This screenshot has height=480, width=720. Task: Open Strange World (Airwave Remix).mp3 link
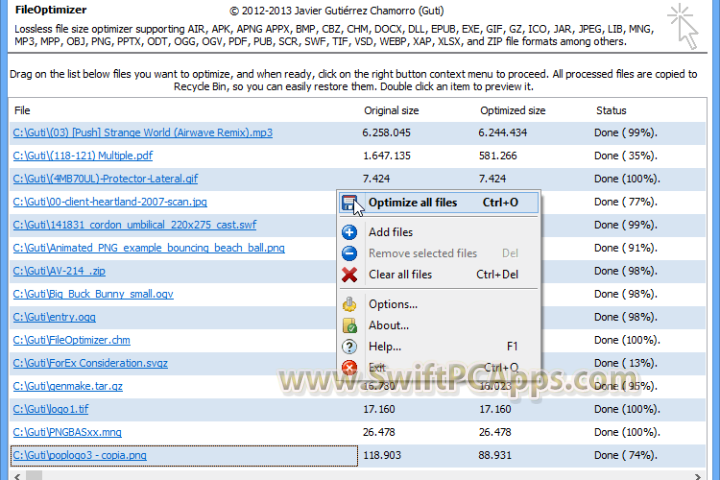(x=143, y=133)
